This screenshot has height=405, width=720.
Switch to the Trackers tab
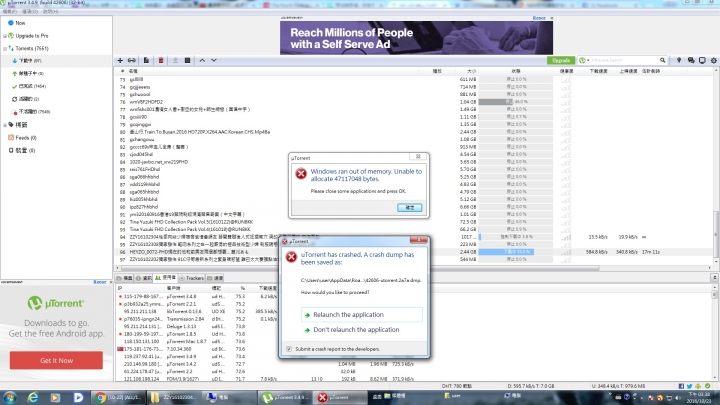[x=191, y=278]
